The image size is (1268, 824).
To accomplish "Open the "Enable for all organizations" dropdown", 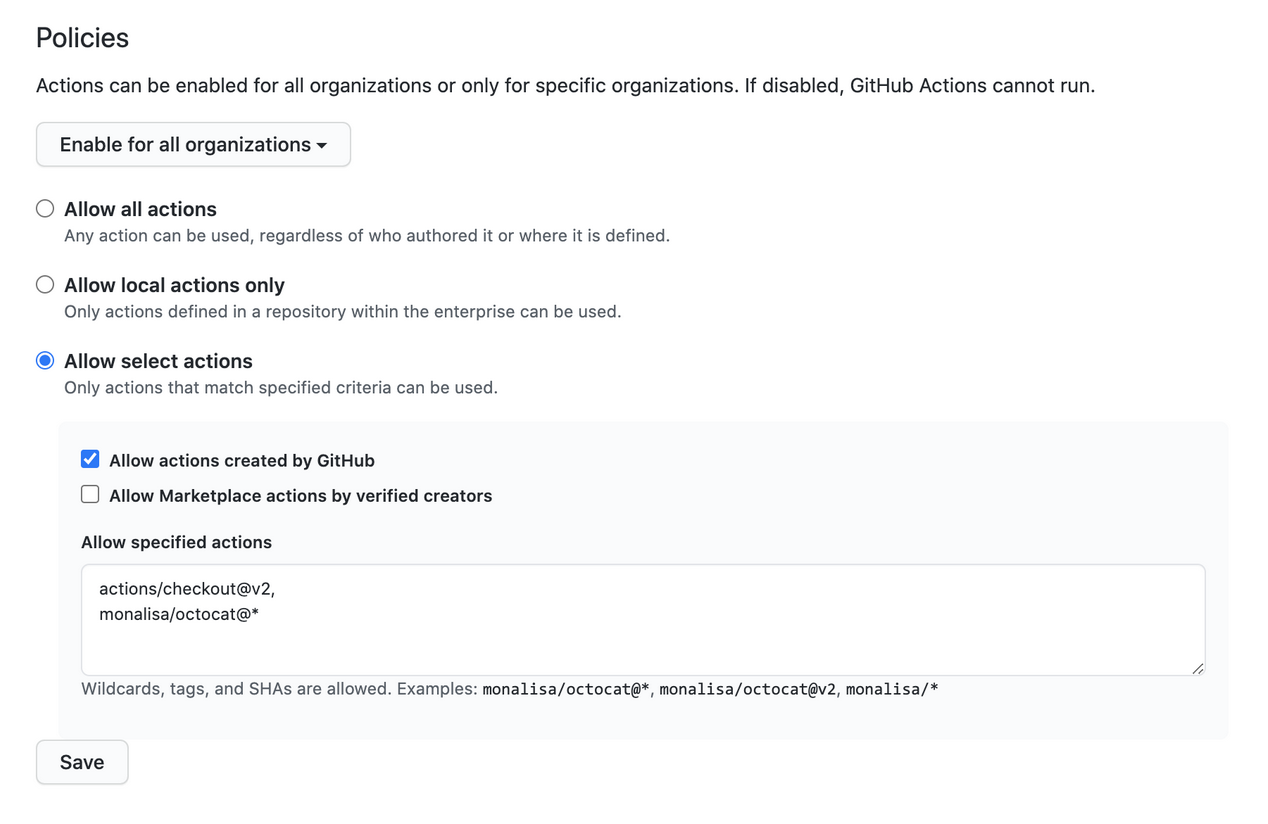I will tap(192, 144).
